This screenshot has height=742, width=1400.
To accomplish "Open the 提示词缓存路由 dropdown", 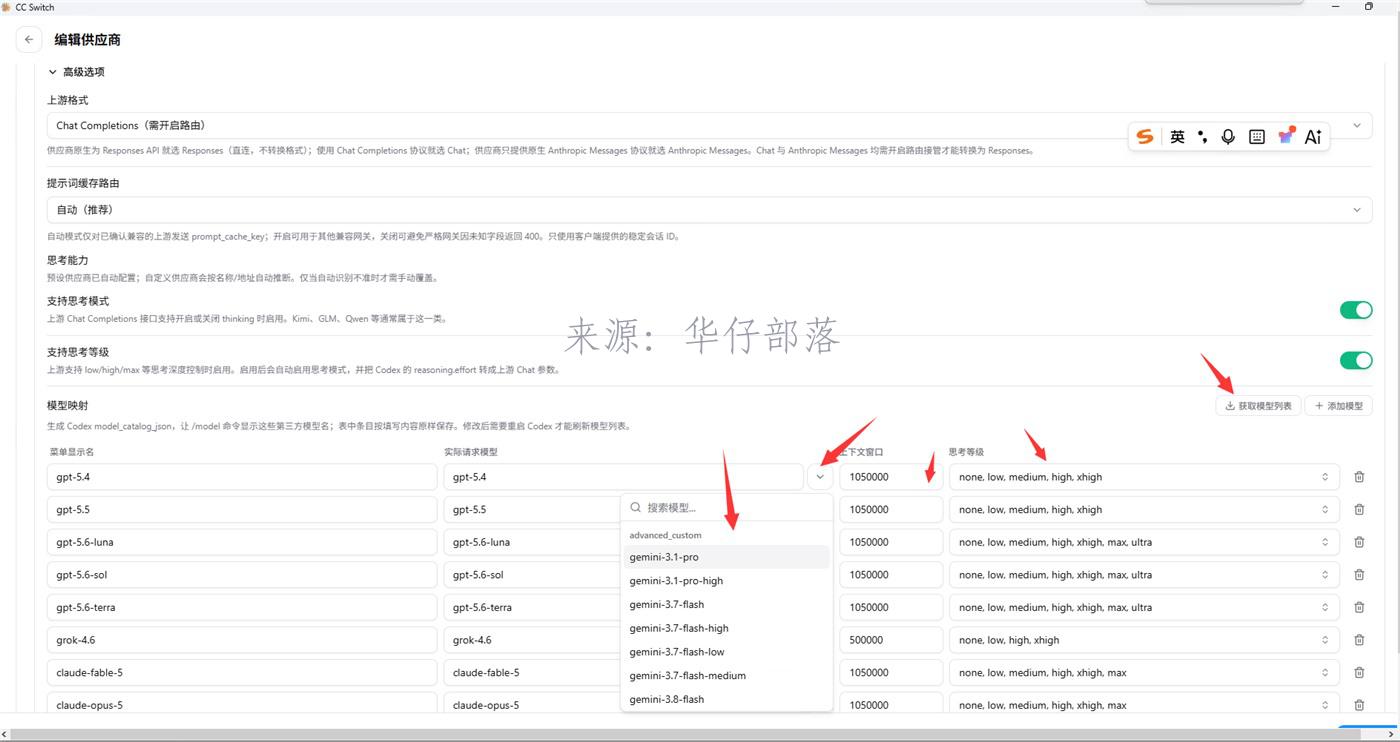I will tap(709, 210).
